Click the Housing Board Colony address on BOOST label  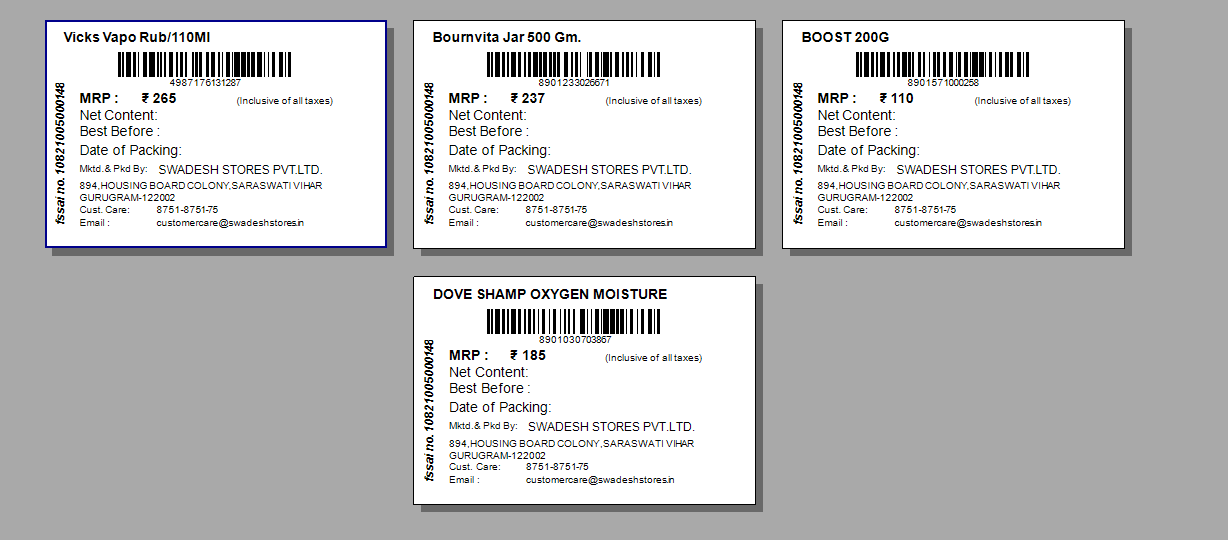coord(939,192)
